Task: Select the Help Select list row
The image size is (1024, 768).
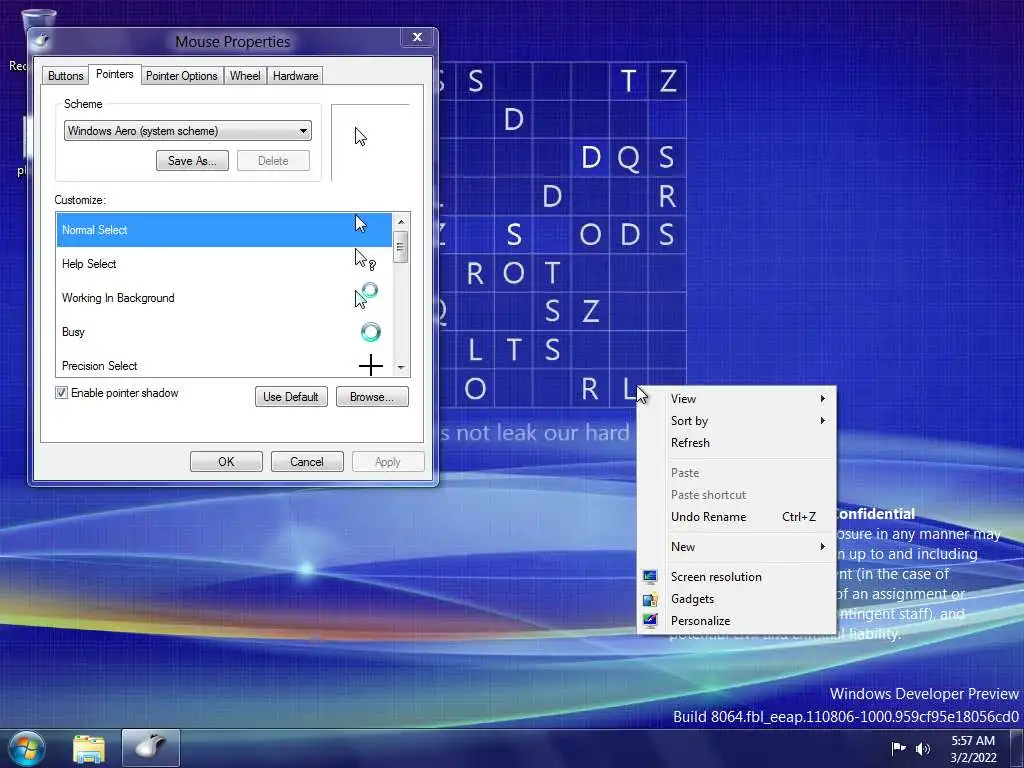Action: click(224, 264)
